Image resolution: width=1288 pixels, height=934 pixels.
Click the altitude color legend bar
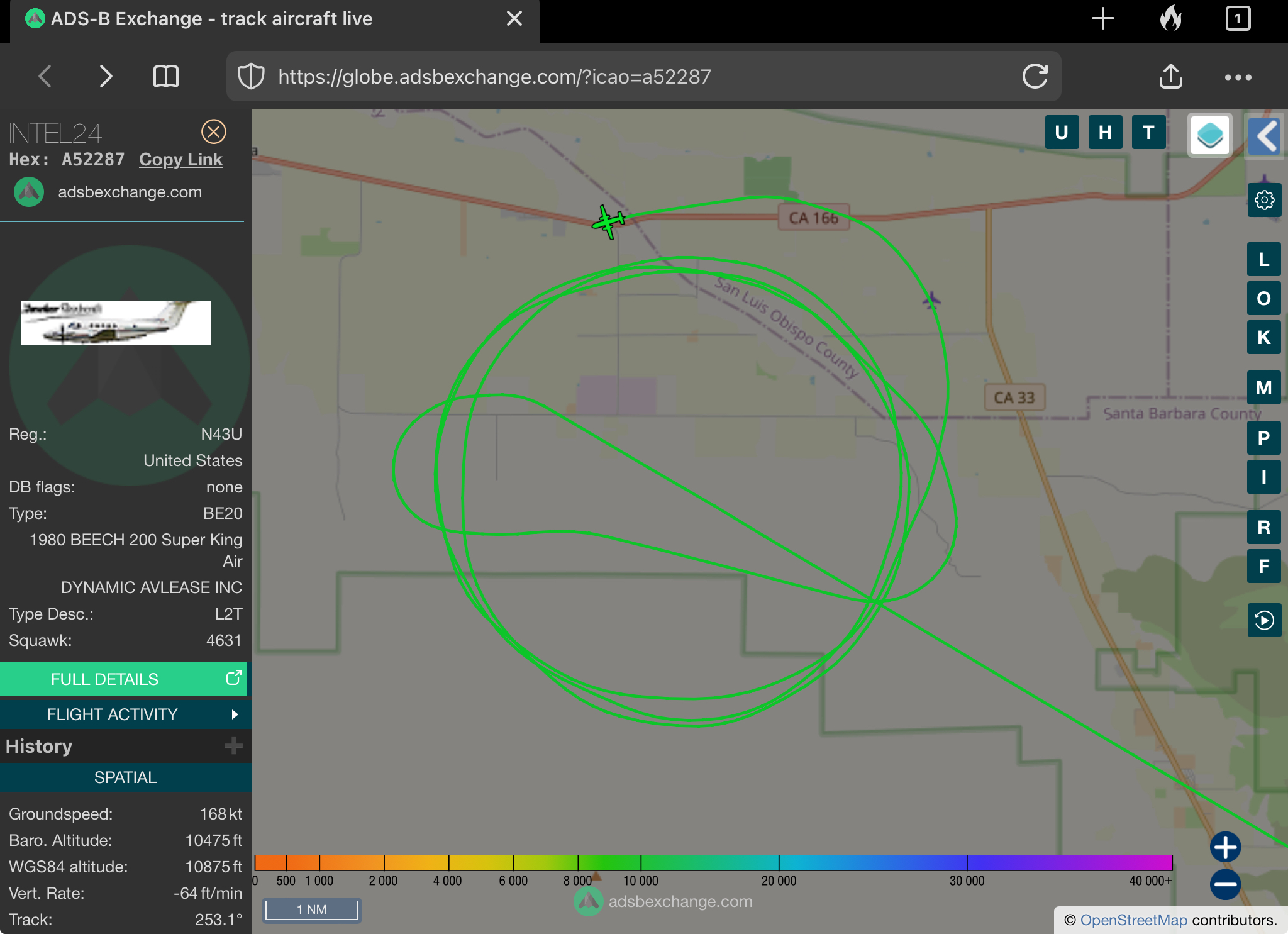coord(713,862)
